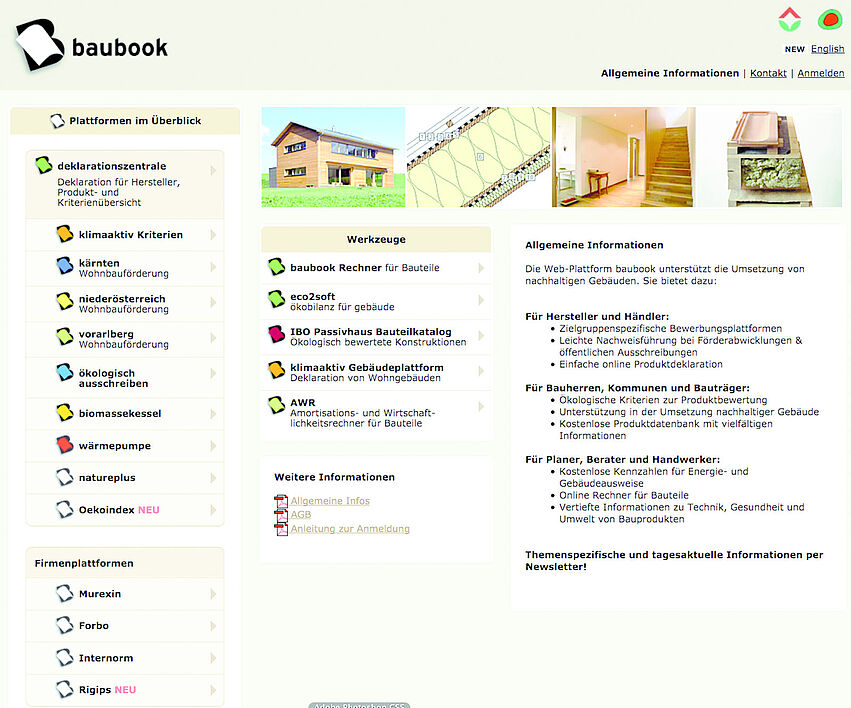The height and width of the screenshot is (708, 851).
Task: Click the red-green diamond icon at top right
Action: [x=789, y=19]
